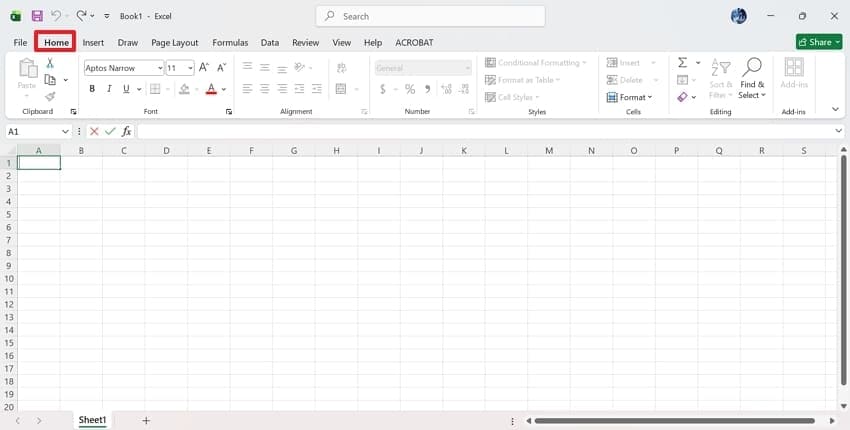Click the Clear eraser icon
The image size is (850, 430).
click(682, 97)
